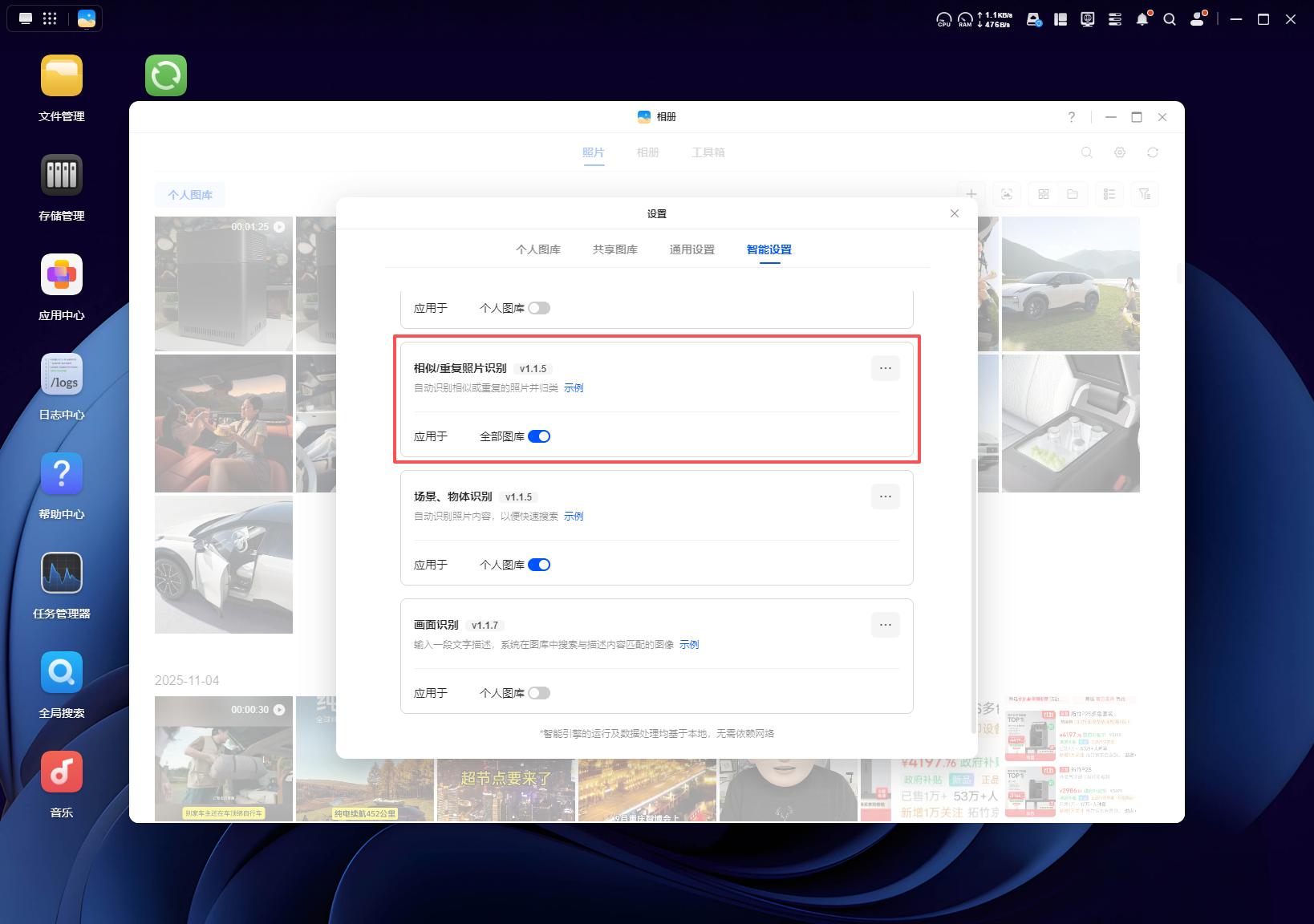
Task: Open the widget layout panel icon in top bar
Action: tap(1061, 19)
